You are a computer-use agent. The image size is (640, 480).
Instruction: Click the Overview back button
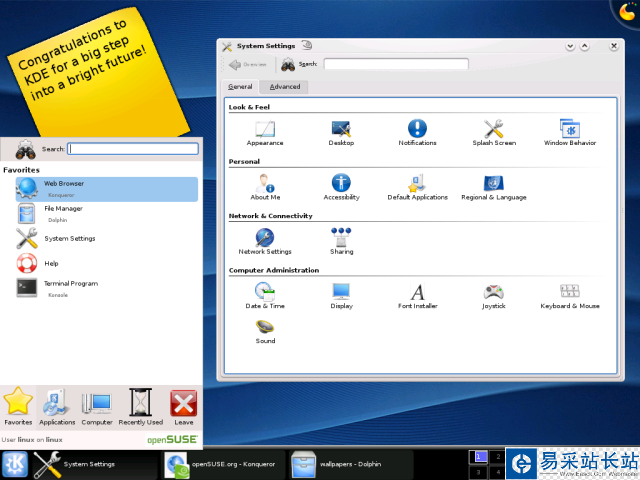point(248,64)
